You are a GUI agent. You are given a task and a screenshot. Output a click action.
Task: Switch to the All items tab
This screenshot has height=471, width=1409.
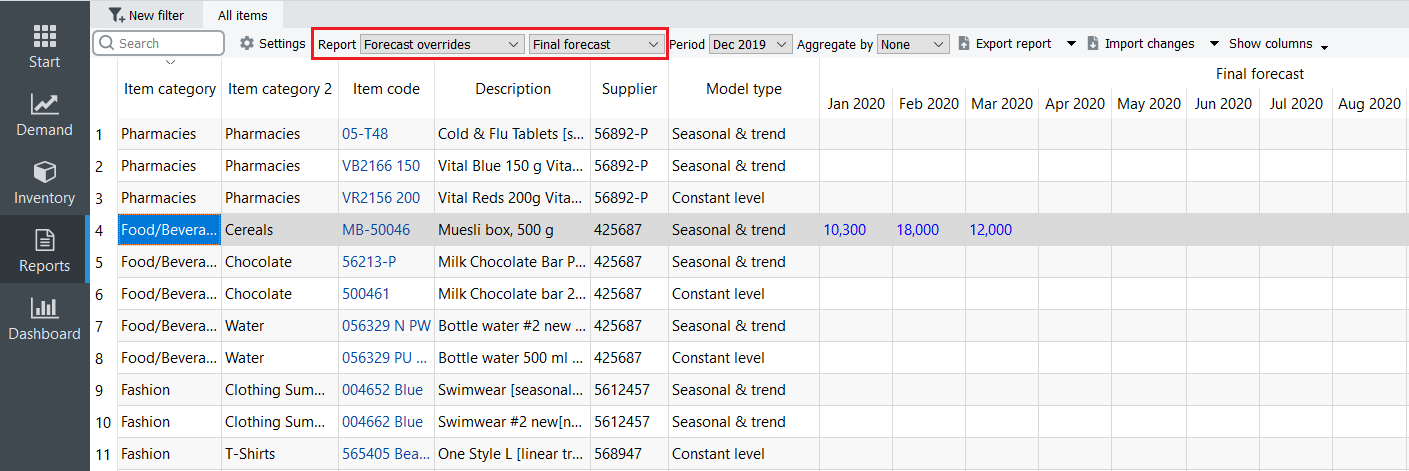(x=243, y=15)
